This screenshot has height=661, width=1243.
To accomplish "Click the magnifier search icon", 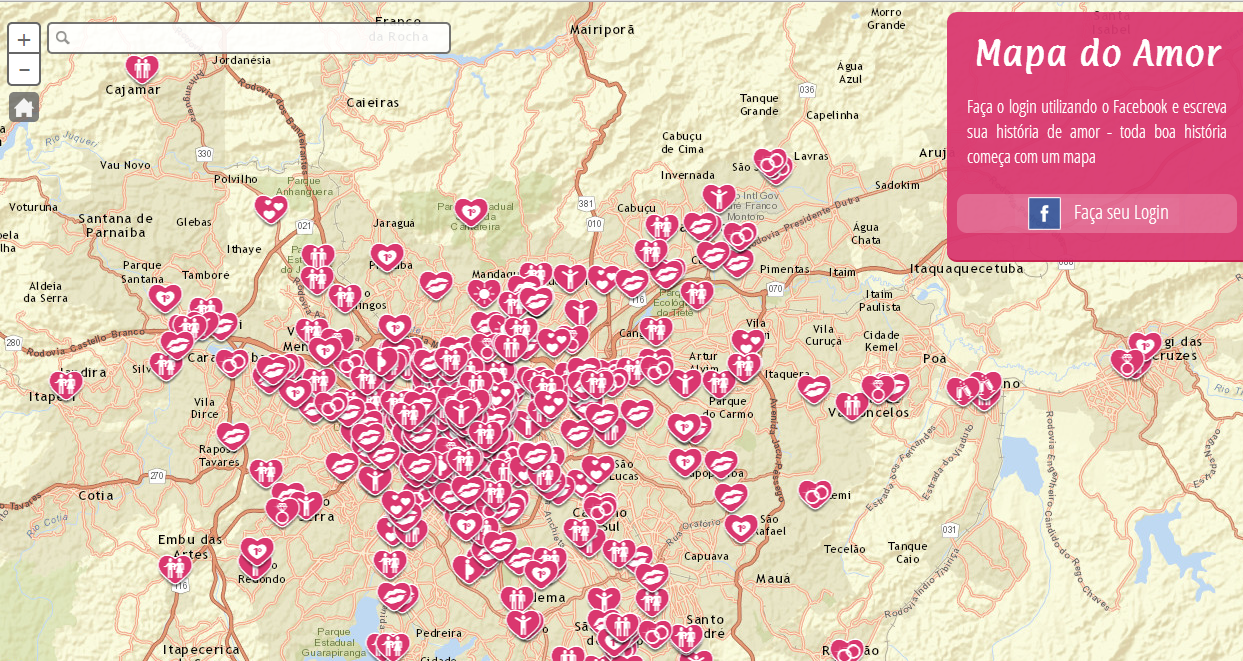I will click(63, 38).
